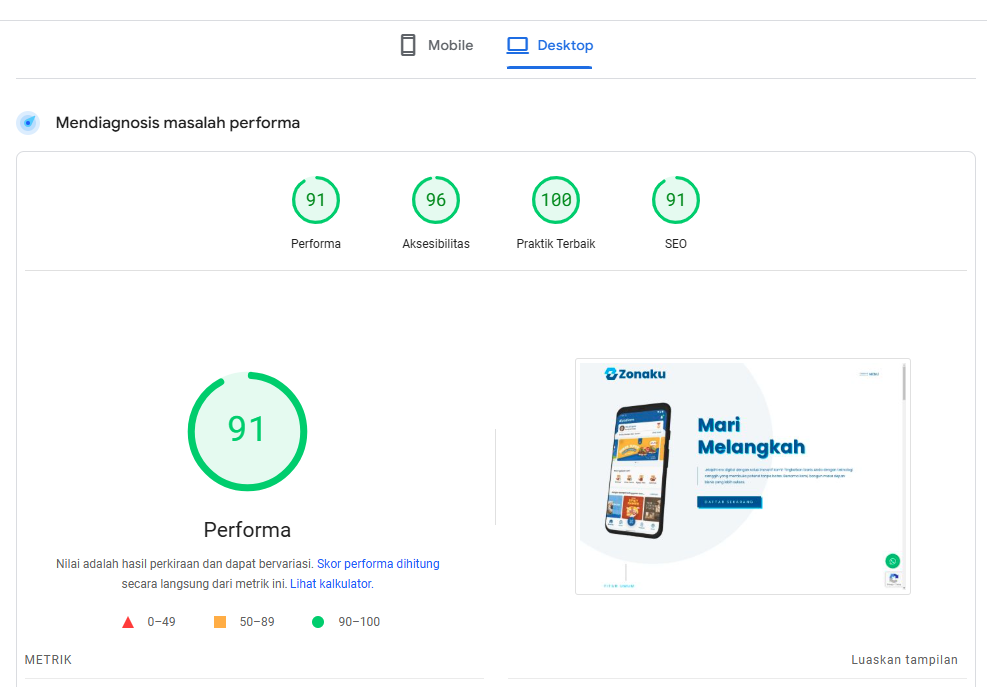Viewport: 987px width, 687px height.
Task: Click the large Performa title text
Action: pyautogui.click(x=247, y=530)
